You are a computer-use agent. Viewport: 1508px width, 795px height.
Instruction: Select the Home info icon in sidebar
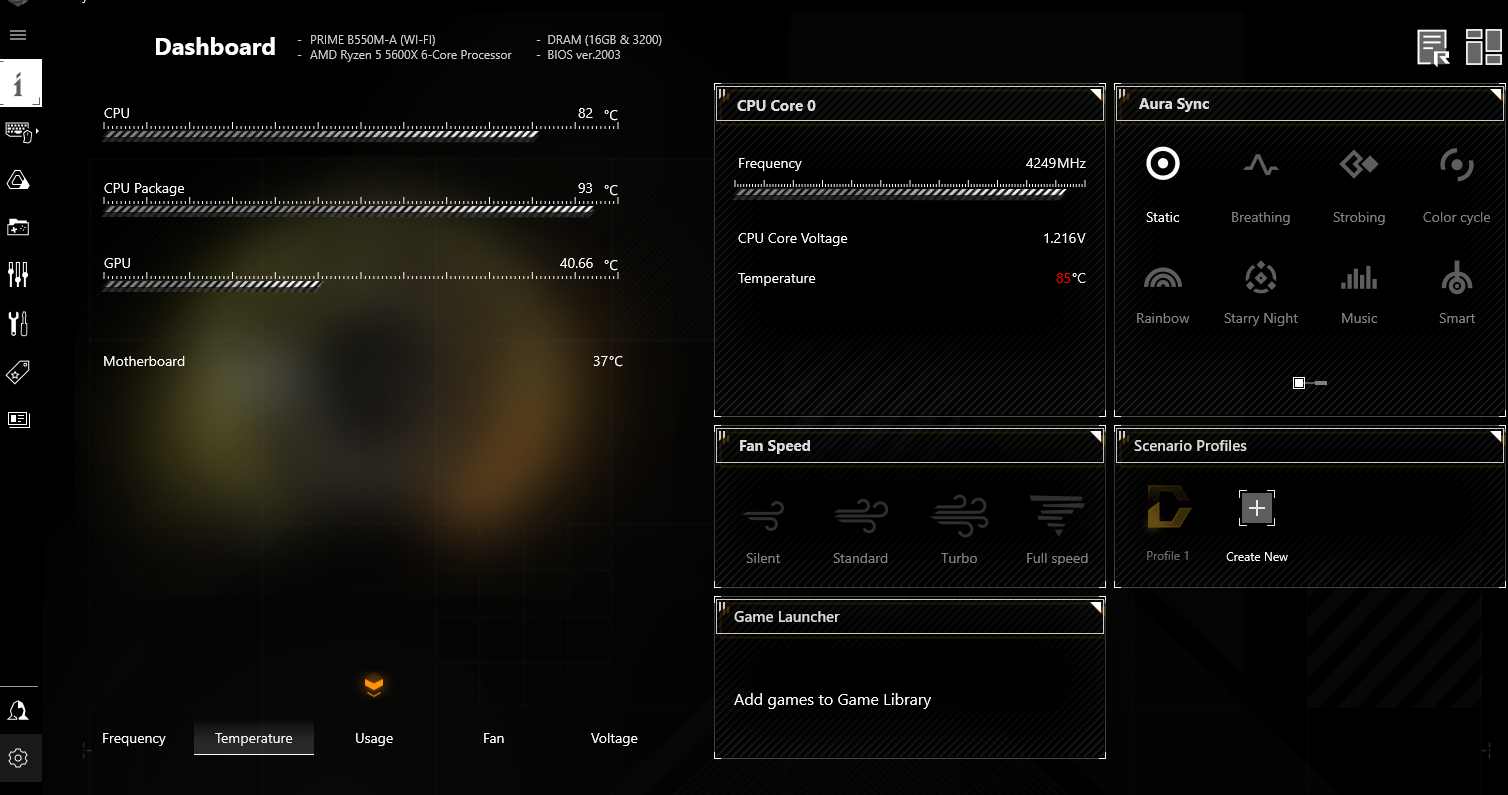[x=19, y=83]
